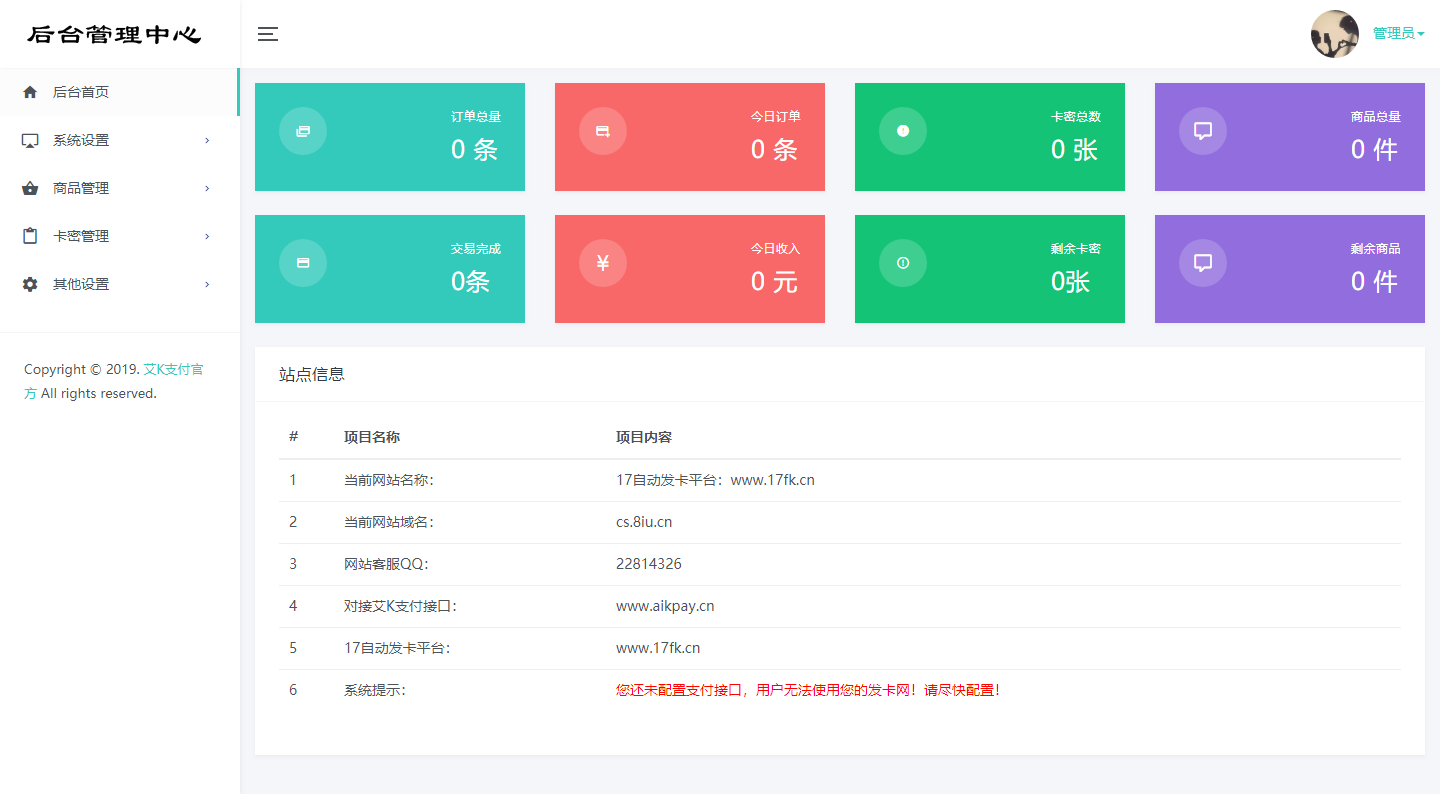The width and height of the screenshot is (1440, 794).
Task: Click the 系统提示 row label
Action: point(375,690)
